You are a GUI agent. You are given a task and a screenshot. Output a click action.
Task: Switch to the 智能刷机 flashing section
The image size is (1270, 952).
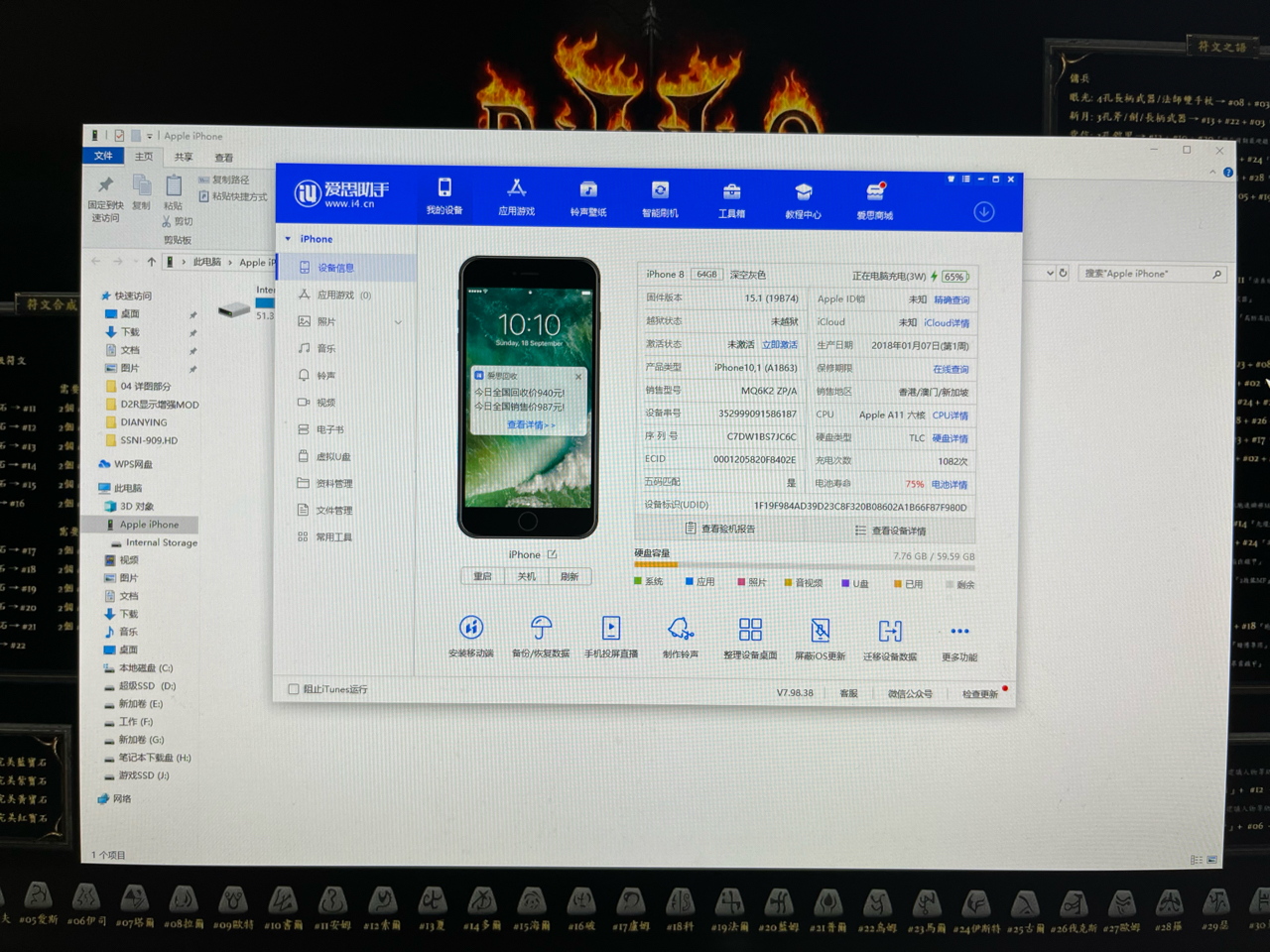(x=660, y=198)
